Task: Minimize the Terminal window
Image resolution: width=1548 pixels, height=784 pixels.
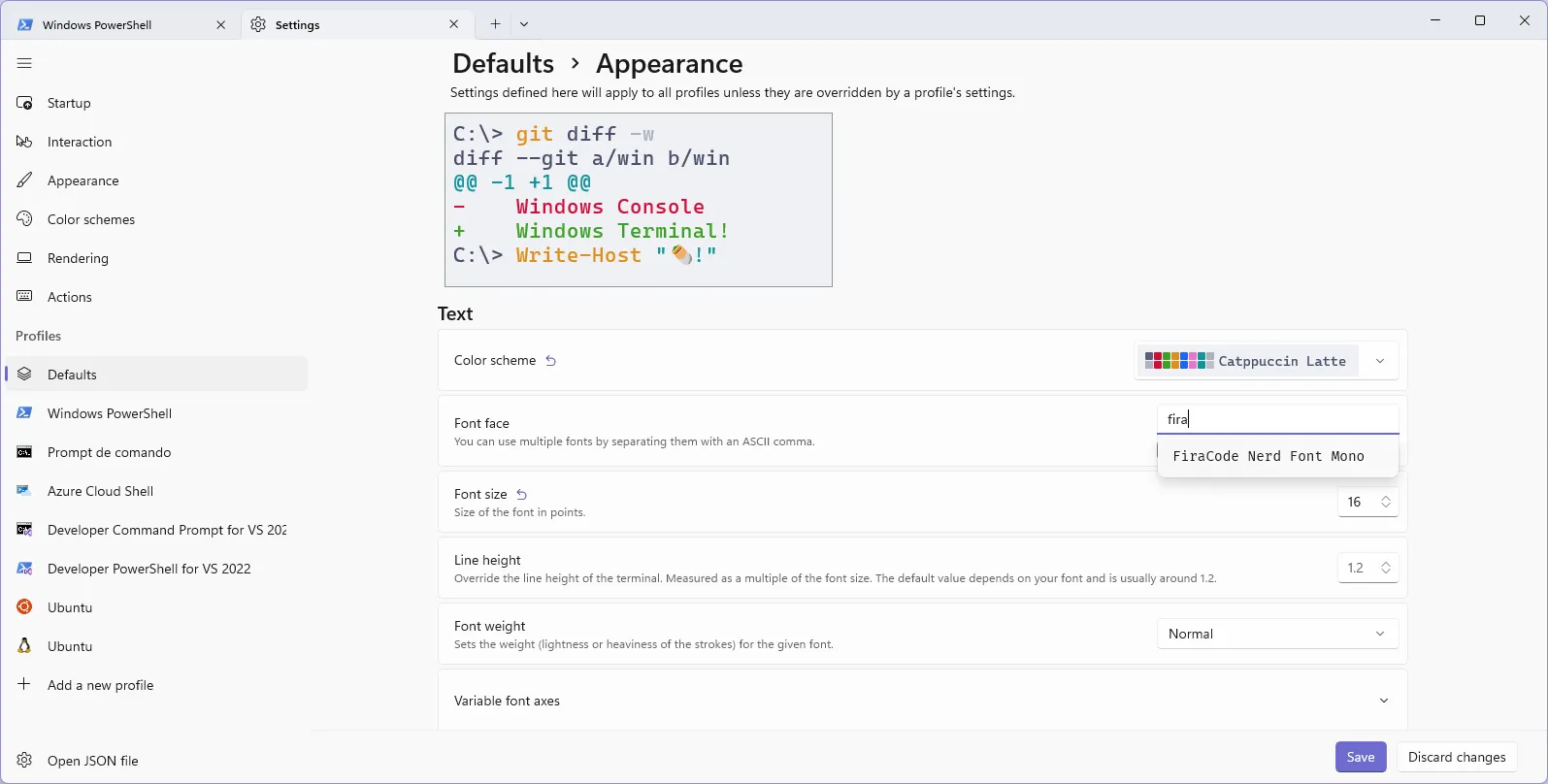Action: [1435, 20]
